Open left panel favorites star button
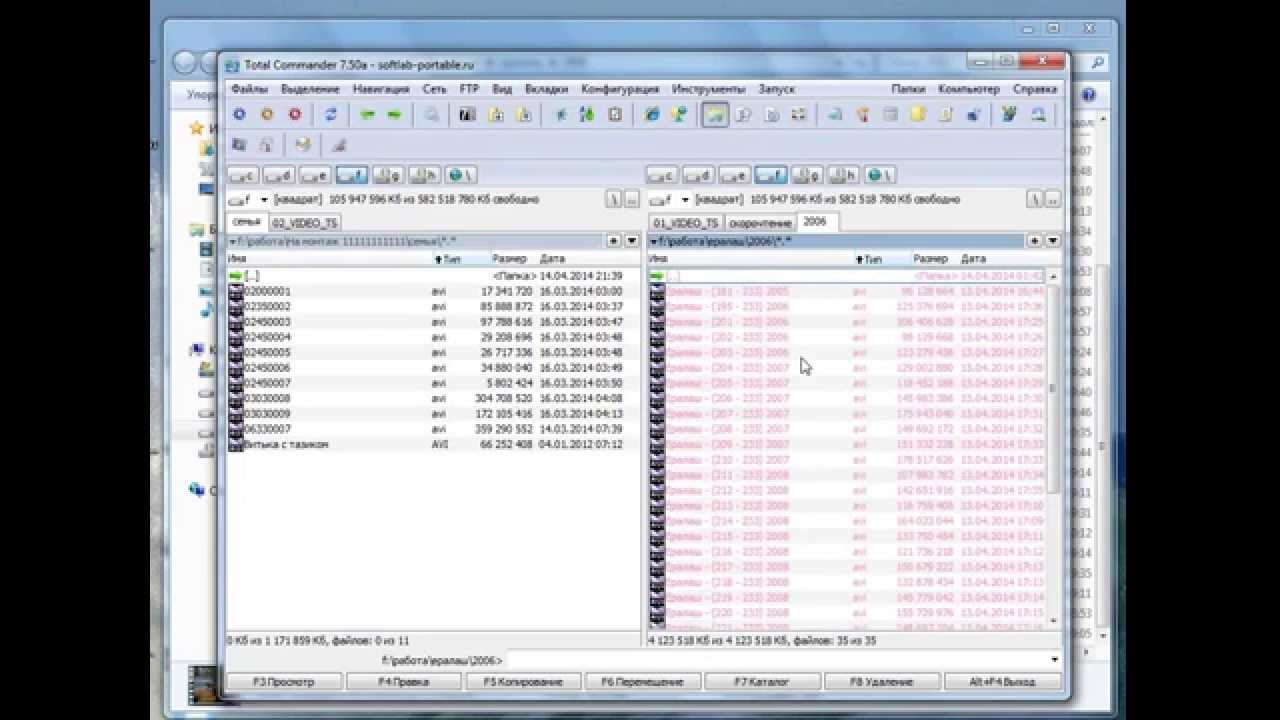The height and width of the screenshot is (720, 1280). (x=614, y=241)
